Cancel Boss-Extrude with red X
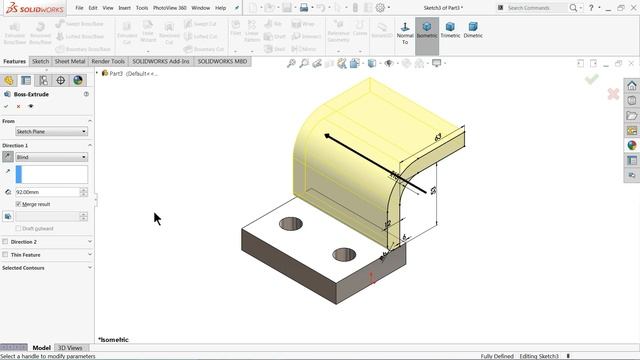Screen dimensions: 640x360 18,106
